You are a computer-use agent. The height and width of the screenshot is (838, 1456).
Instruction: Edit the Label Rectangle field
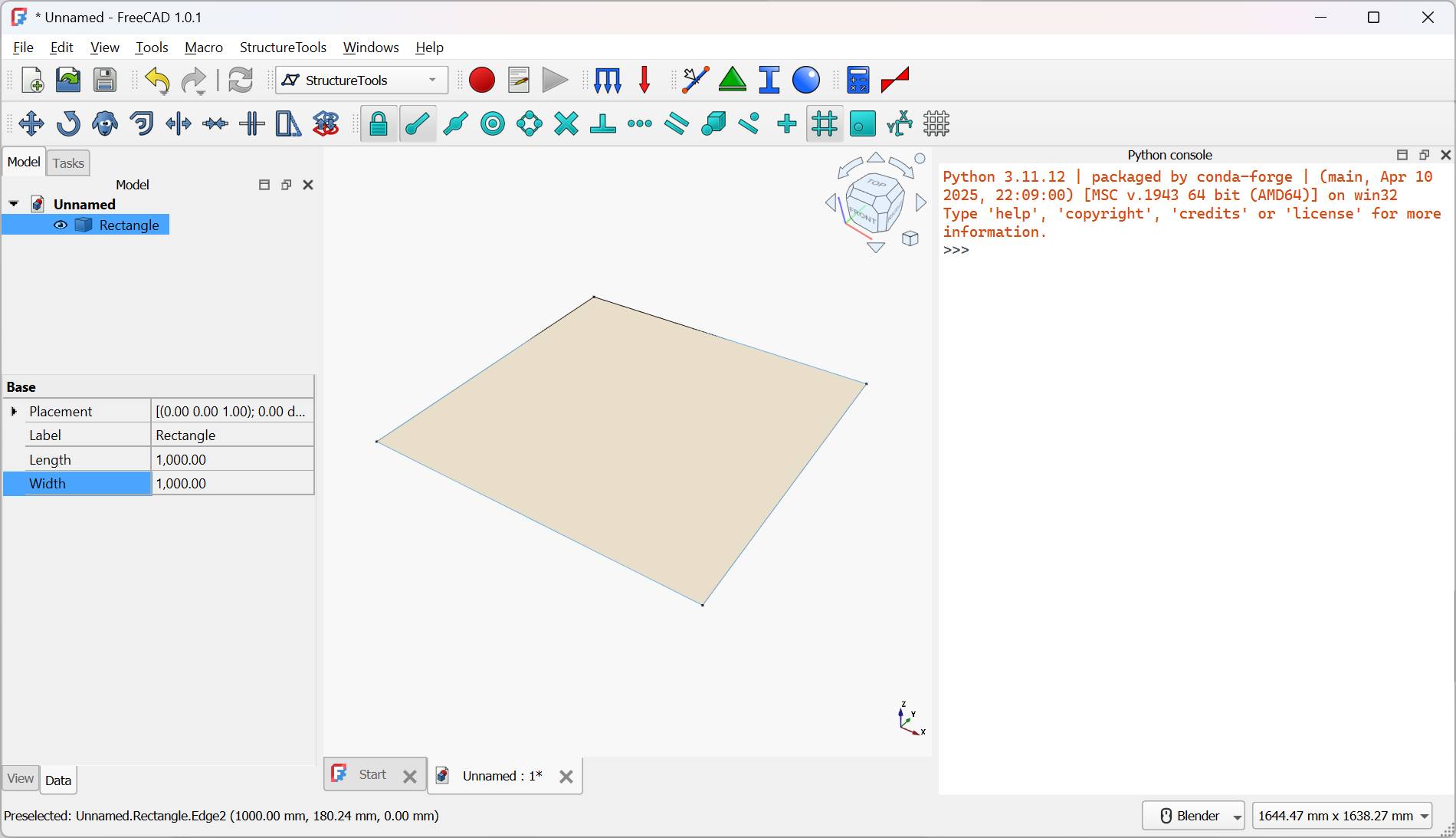233,435
